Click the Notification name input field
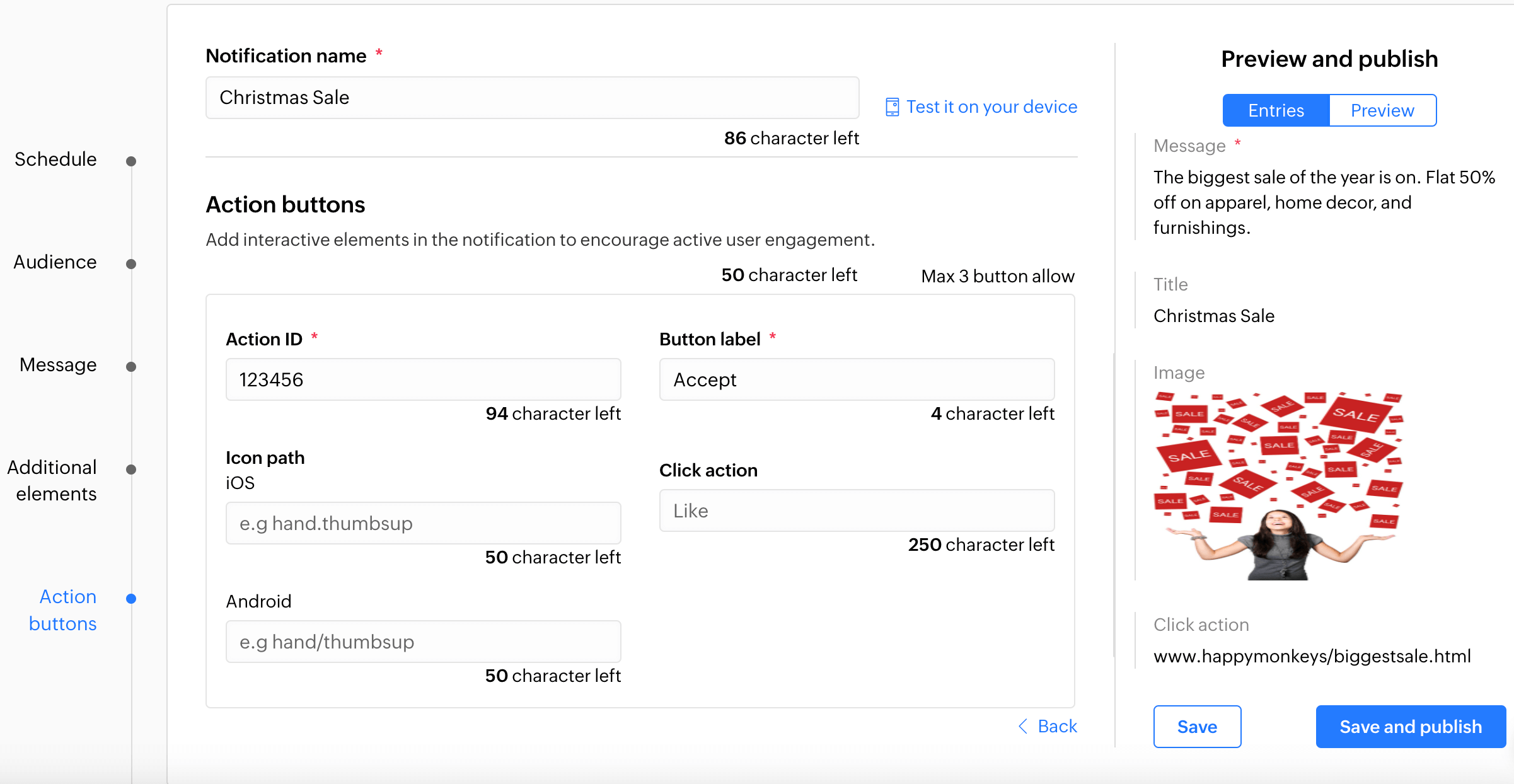 [x=531, y=98]
